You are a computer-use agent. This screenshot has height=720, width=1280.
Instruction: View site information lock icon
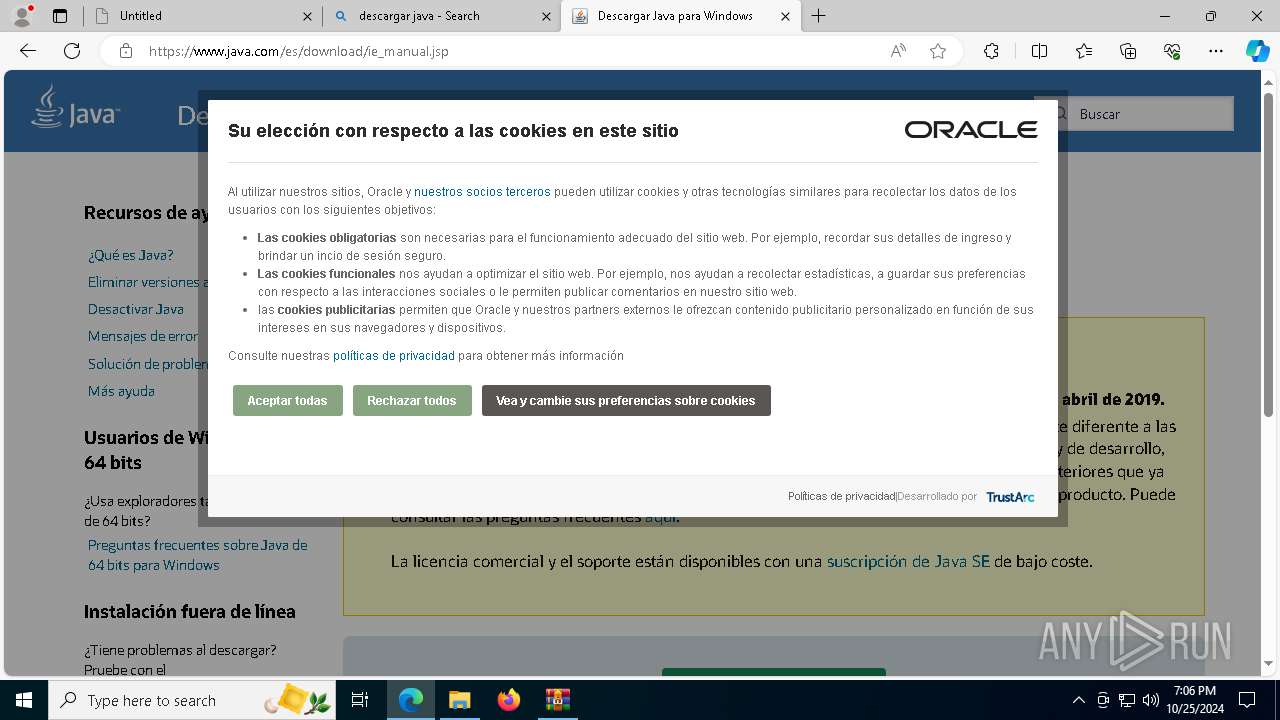pos(126,51)
